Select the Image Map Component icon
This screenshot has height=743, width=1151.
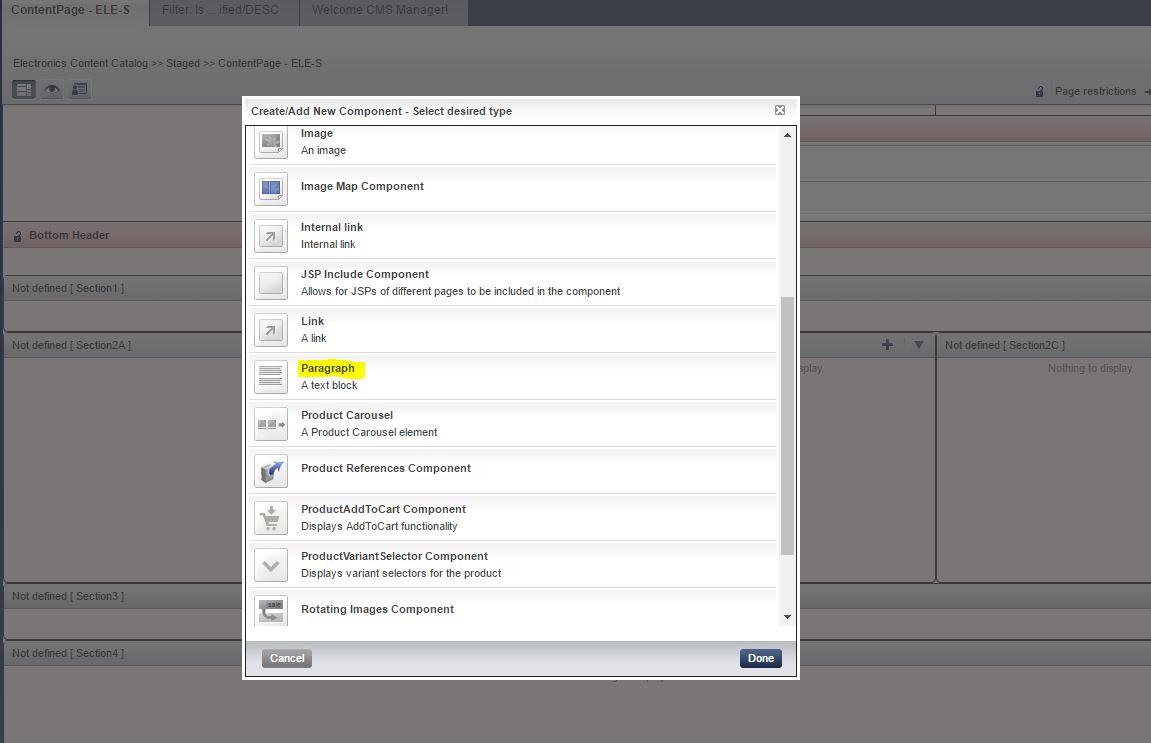pyautogui.click(x=270, y=189)
